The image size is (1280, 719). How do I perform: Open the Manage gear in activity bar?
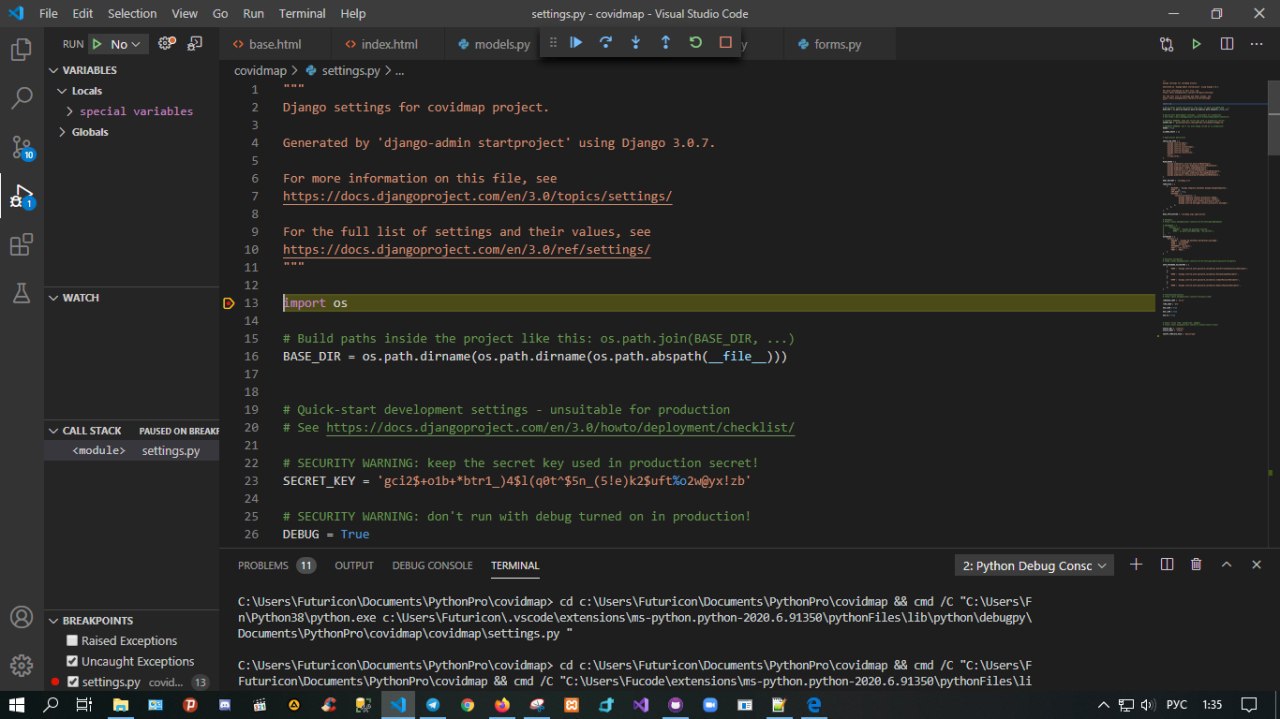coord(21,665)
